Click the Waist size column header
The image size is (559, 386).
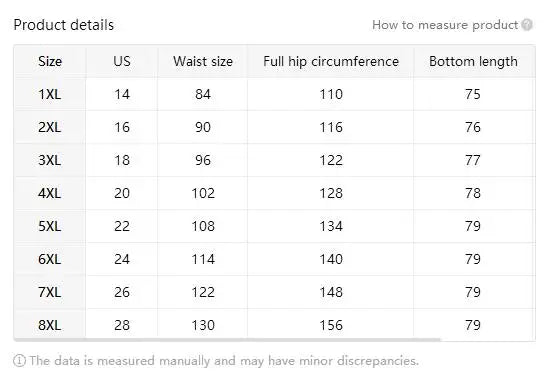(202, 61)
